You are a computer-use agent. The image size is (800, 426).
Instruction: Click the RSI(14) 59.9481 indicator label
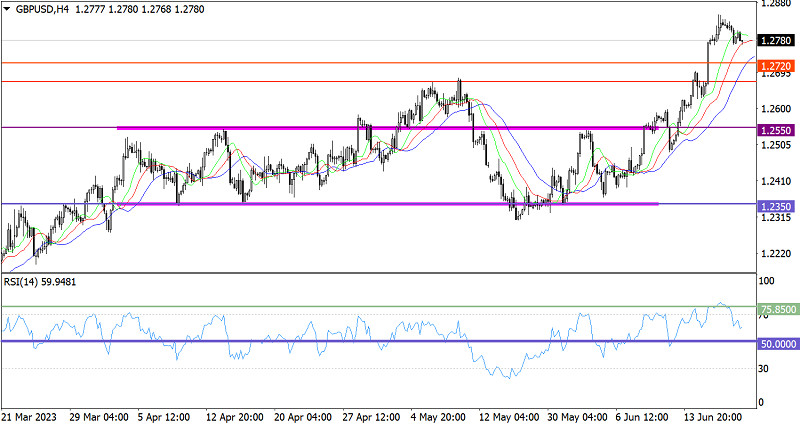[x=40, y=282]
